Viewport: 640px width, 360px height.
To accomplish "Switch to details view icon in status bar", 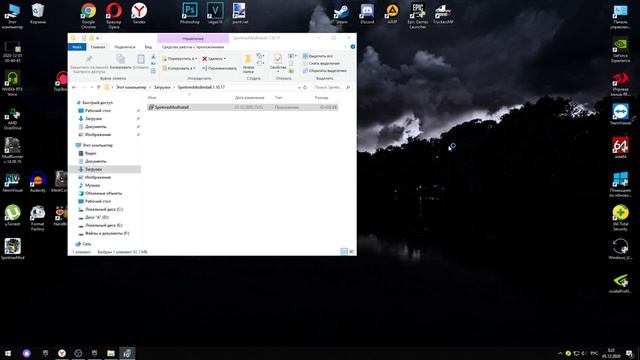I will (x=344, y=251).
